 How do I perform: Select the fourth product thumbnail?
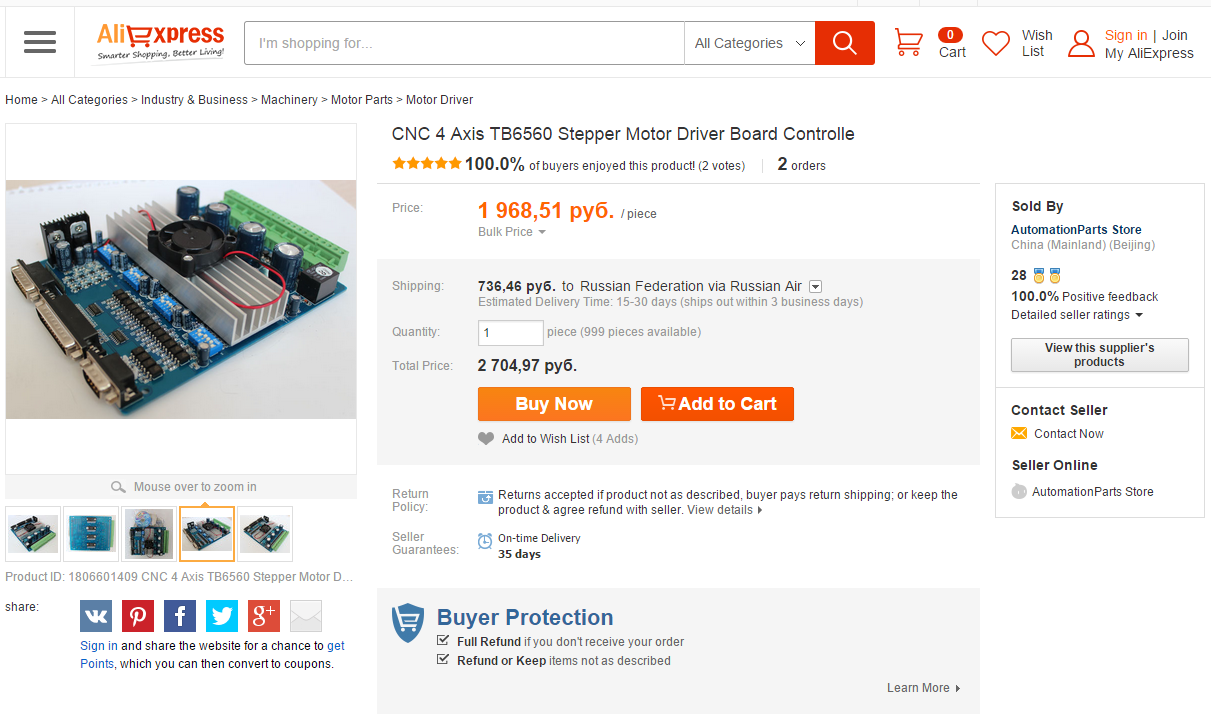[x=207, y=534]
